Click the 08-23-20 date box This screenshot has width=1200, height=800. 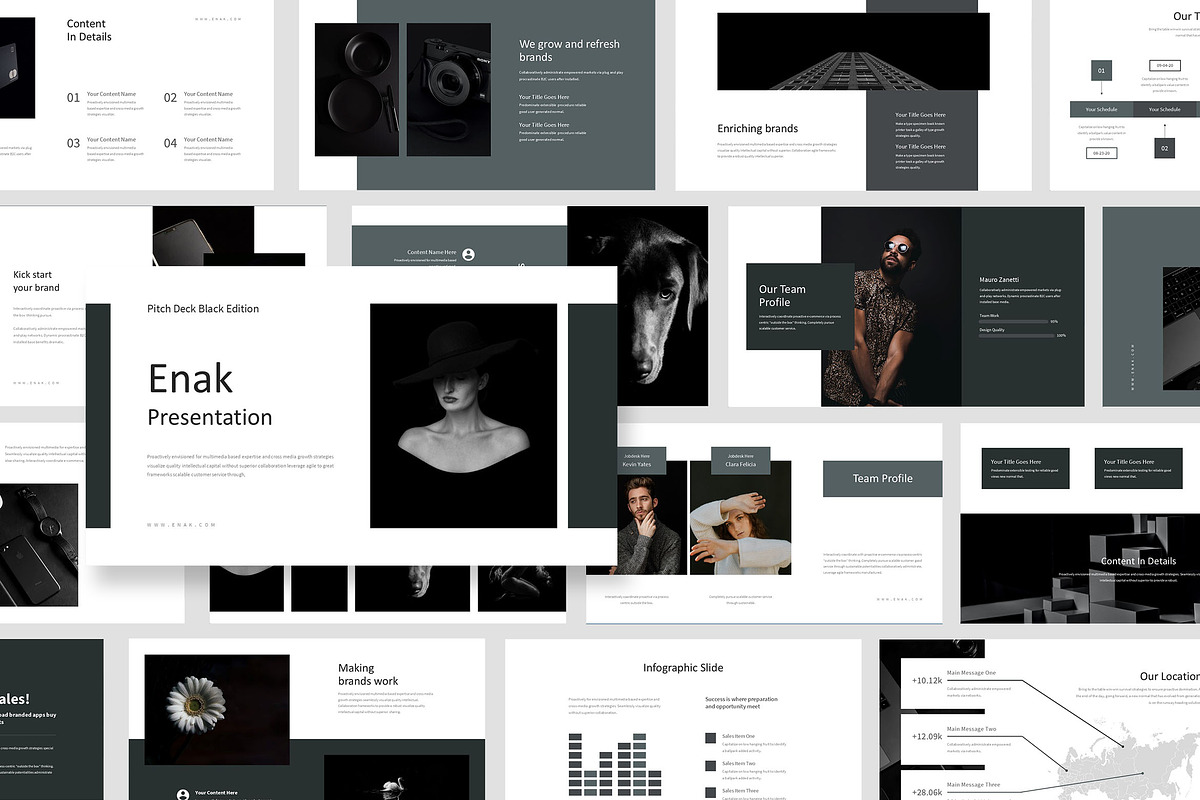pyautogui.click(x=1101, y=153)
